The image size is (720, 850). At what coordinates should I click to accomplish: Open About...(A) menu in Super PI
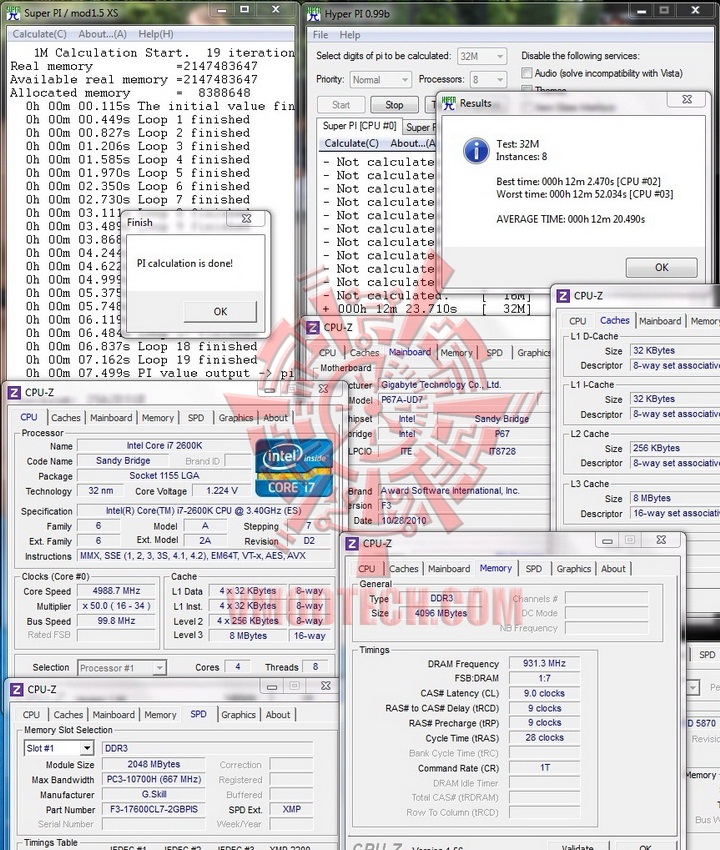click(102, 34)
